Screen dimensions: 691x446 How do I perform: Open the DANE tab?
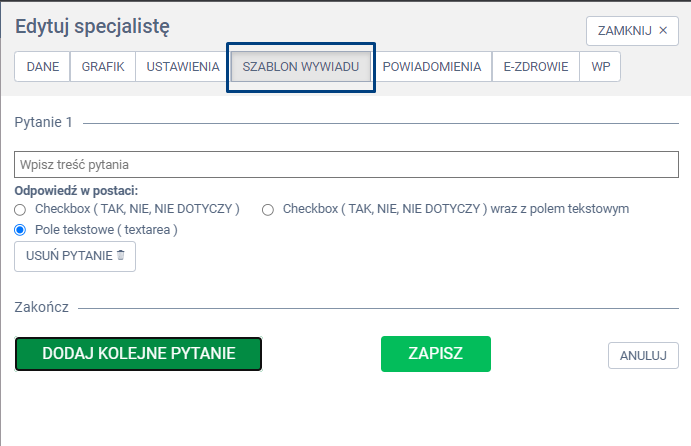42,67
